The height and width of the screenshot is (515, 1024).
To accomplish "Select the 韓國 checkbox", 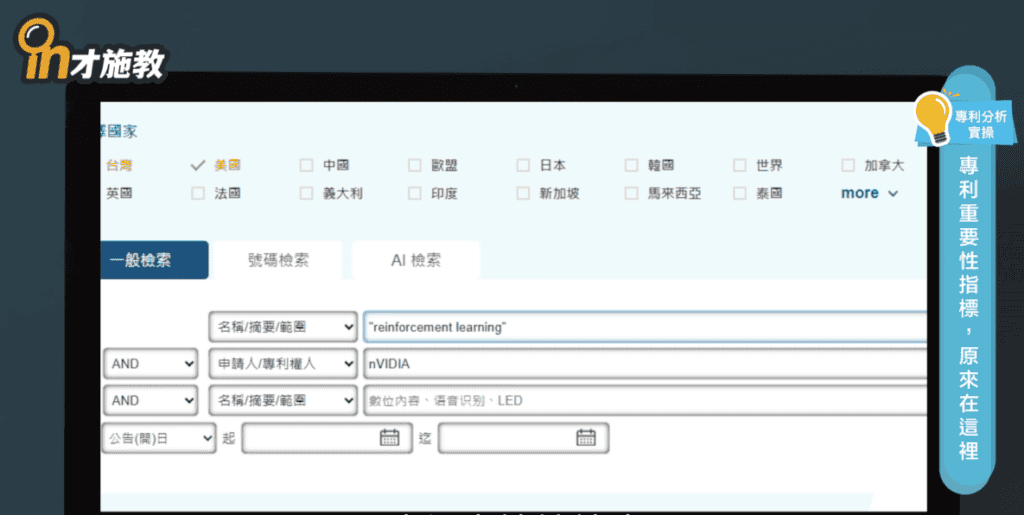I will pos(632,165).
